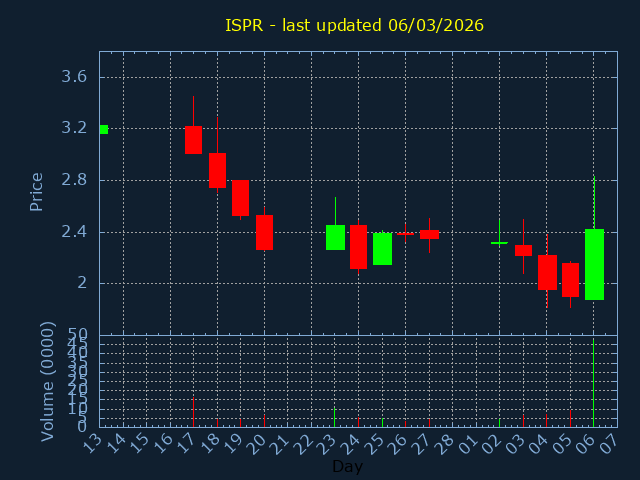
Task: Click the green candle on day 25
Action: pos(382,249)
